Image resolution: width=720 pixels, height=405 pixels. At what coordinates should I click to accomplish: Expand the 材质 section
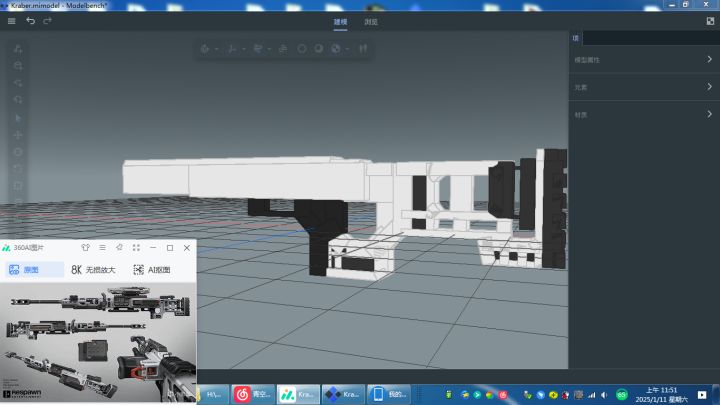[x=644, y=115]
